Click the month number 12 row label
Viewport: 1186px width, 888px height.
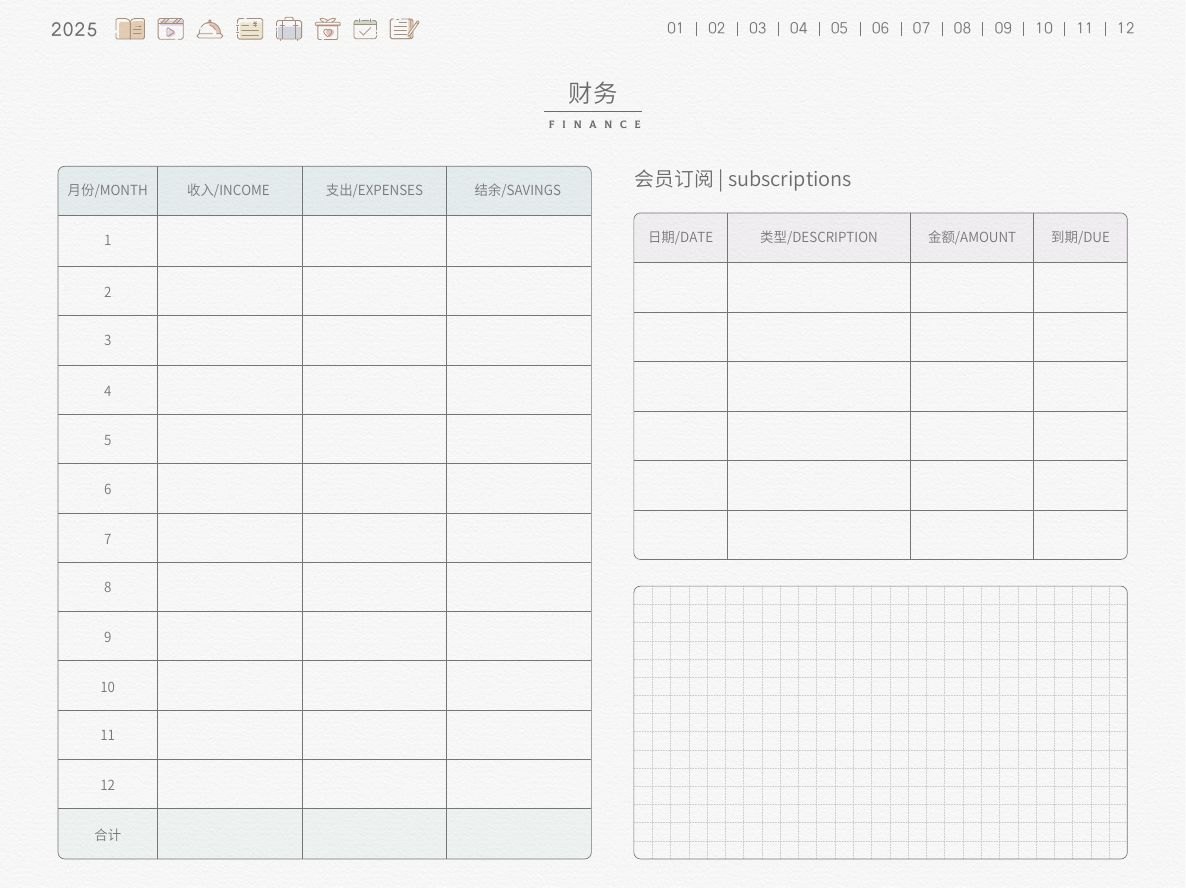point(107,784)
